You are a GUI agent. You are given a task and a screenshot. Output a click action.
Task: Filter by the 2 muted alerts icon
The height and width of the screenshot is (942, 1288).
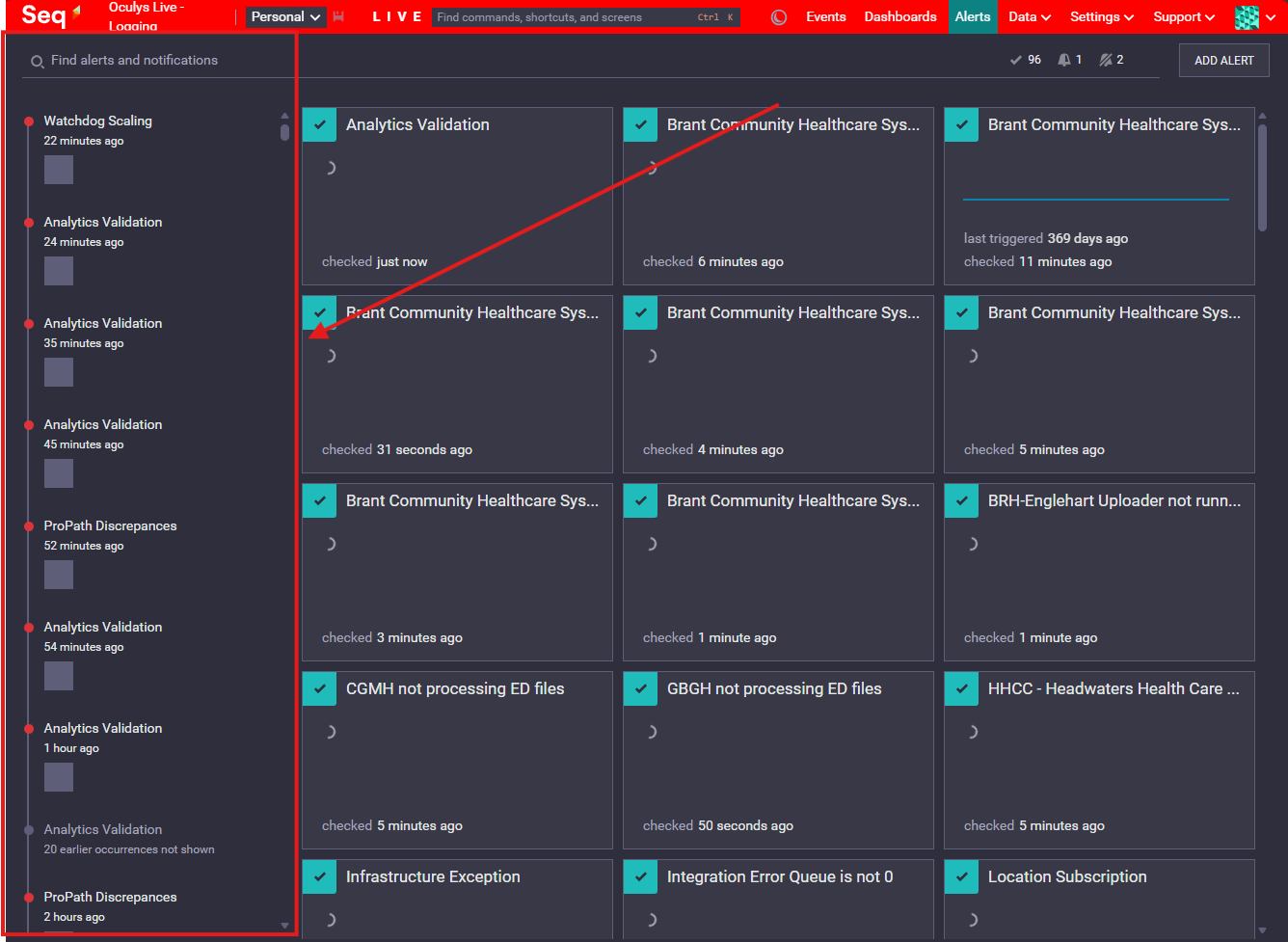tap(1112, 60)
